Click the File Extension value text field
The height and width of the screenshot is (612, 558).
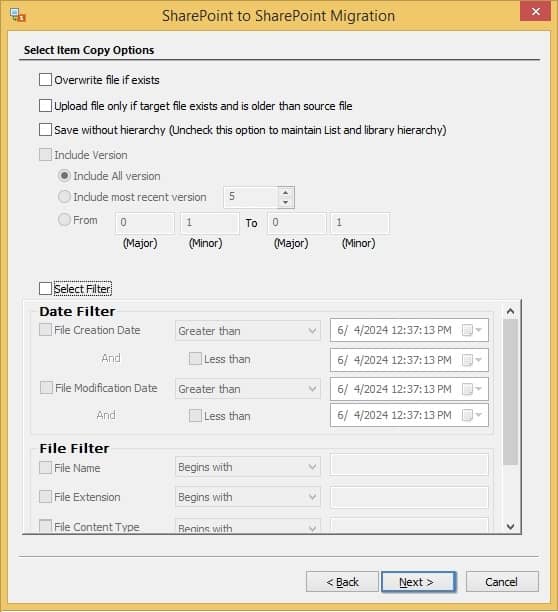(409, 497)
